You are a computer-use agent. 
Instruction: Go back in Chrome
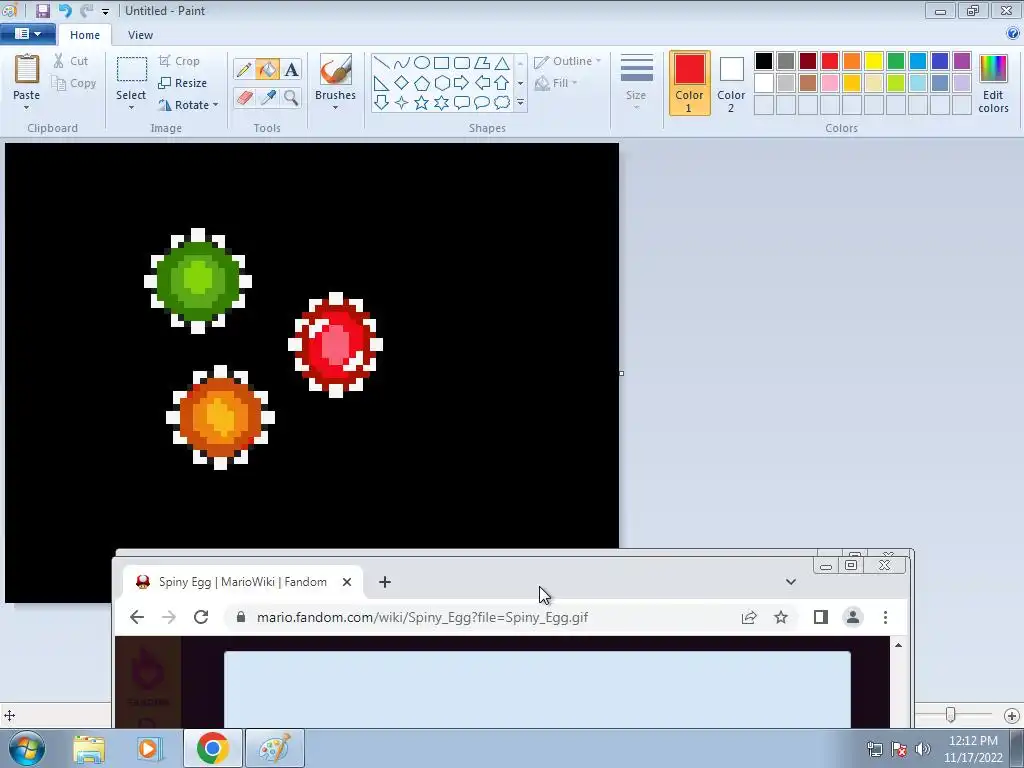pyautogui.click(x=136, y=617)
